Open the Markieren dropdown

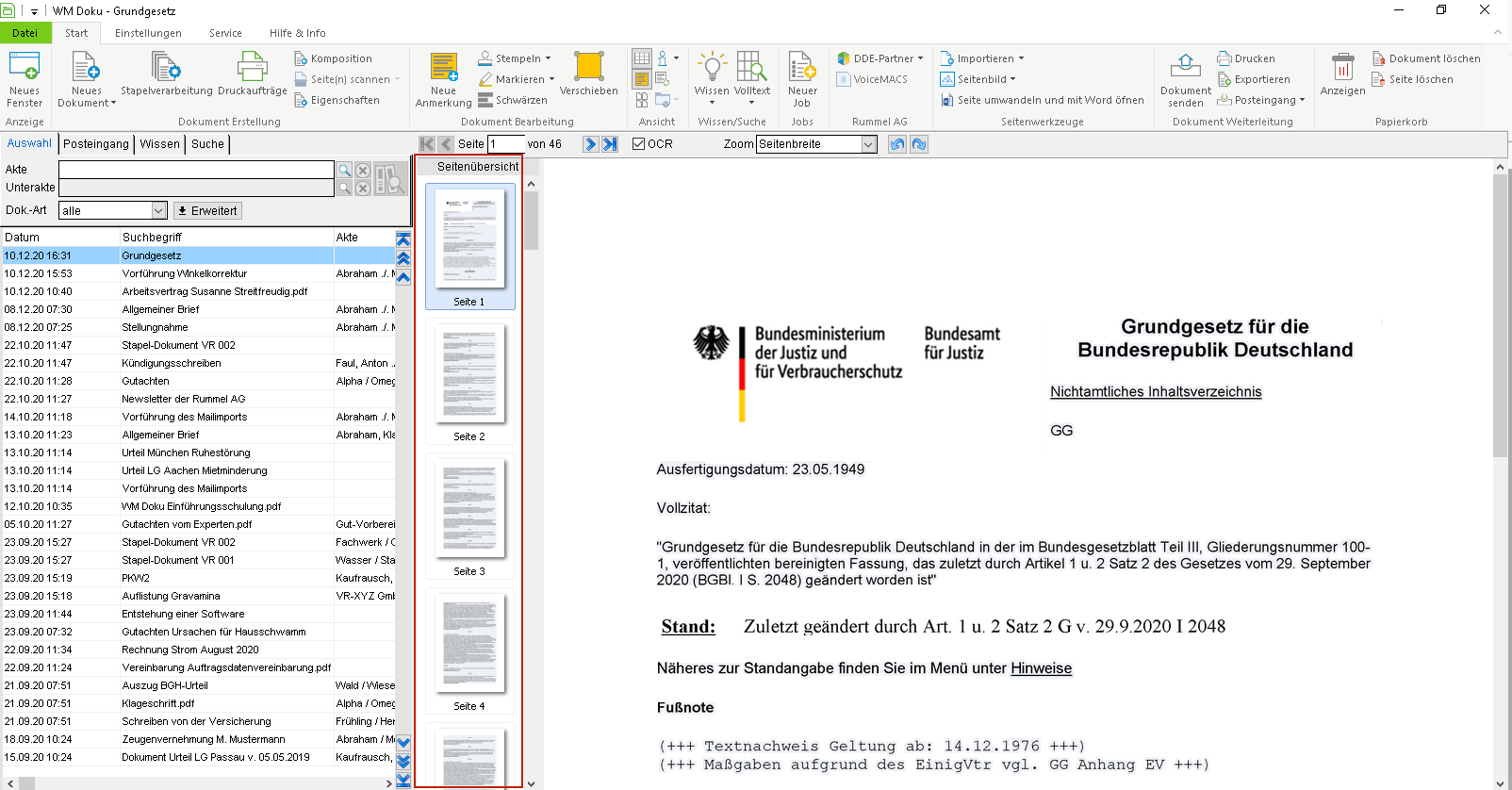[517, 79]
